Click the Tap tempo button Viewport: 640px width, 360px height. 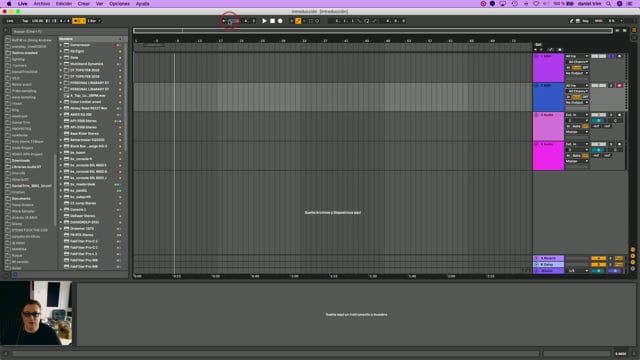pos(25,21)
